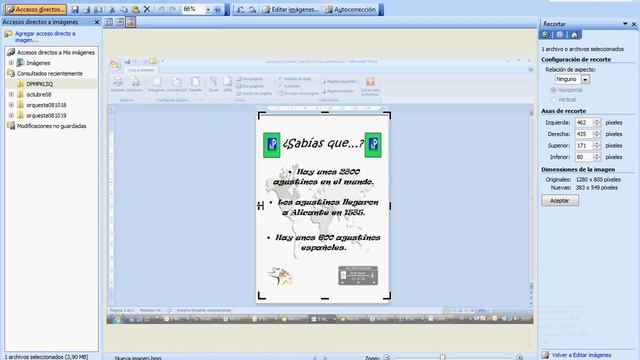Select the Horizontal radio button

click(553, 90)
